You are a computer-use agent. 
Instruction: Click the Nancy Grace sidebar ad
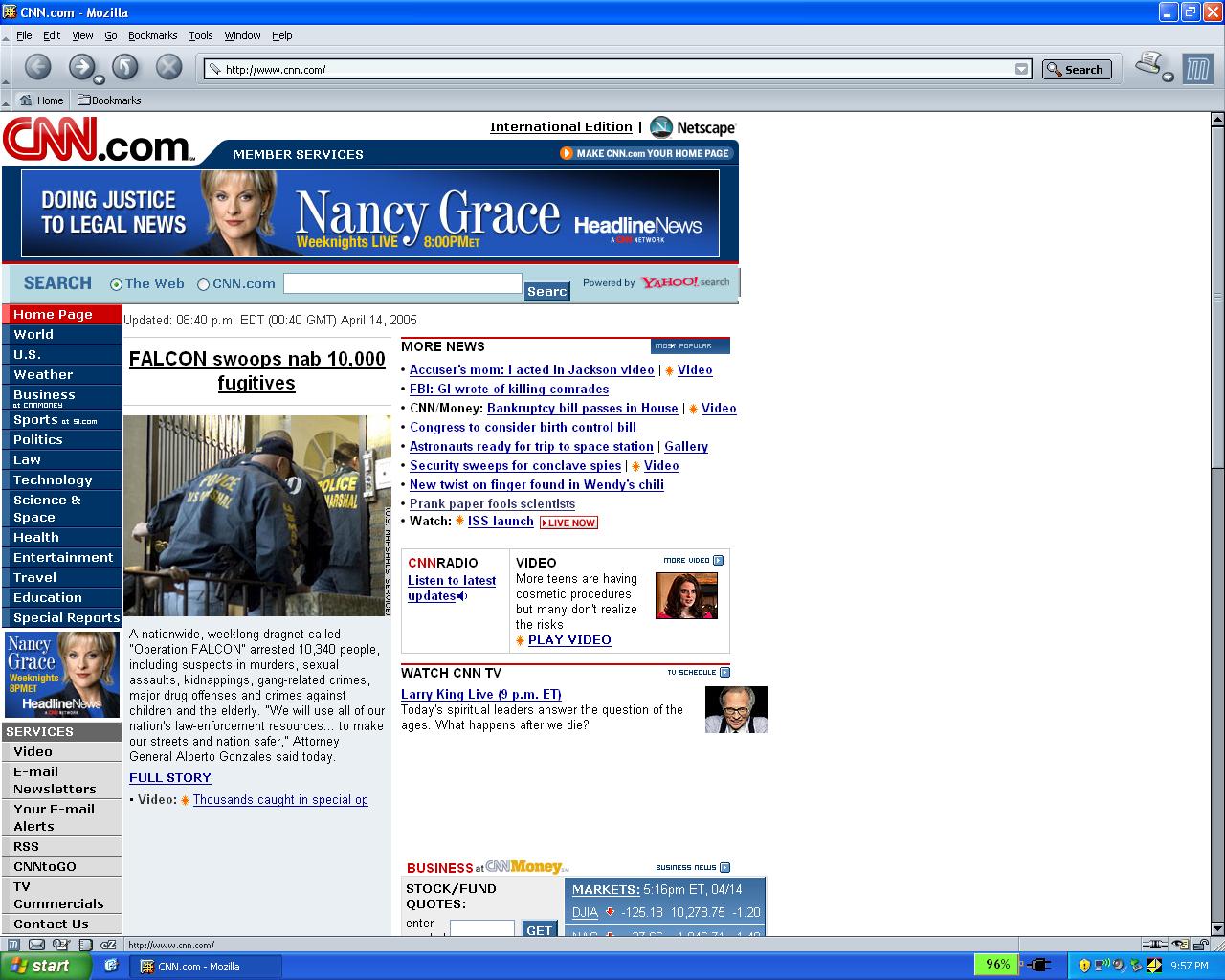tap(62, 675)
